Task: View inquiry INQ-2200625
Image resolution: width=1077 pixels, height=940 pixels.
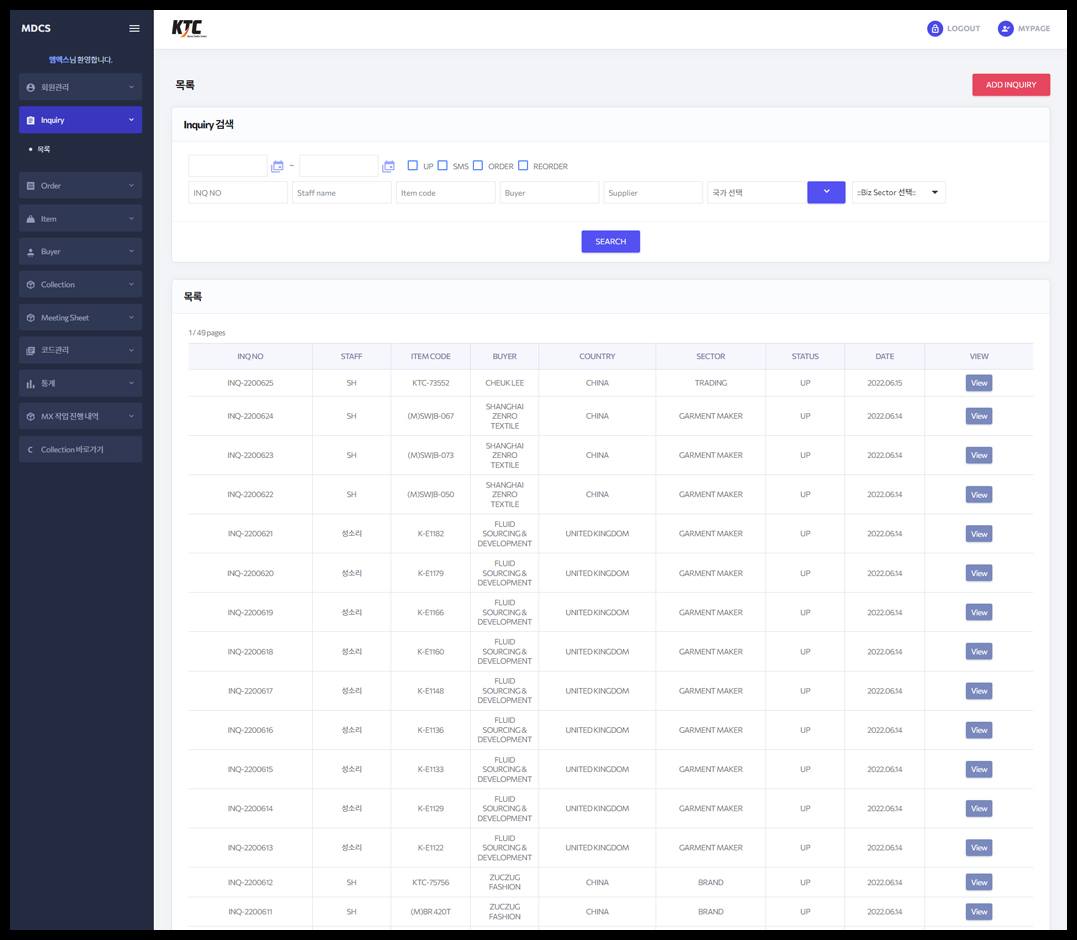Action: tap(979, 383)
